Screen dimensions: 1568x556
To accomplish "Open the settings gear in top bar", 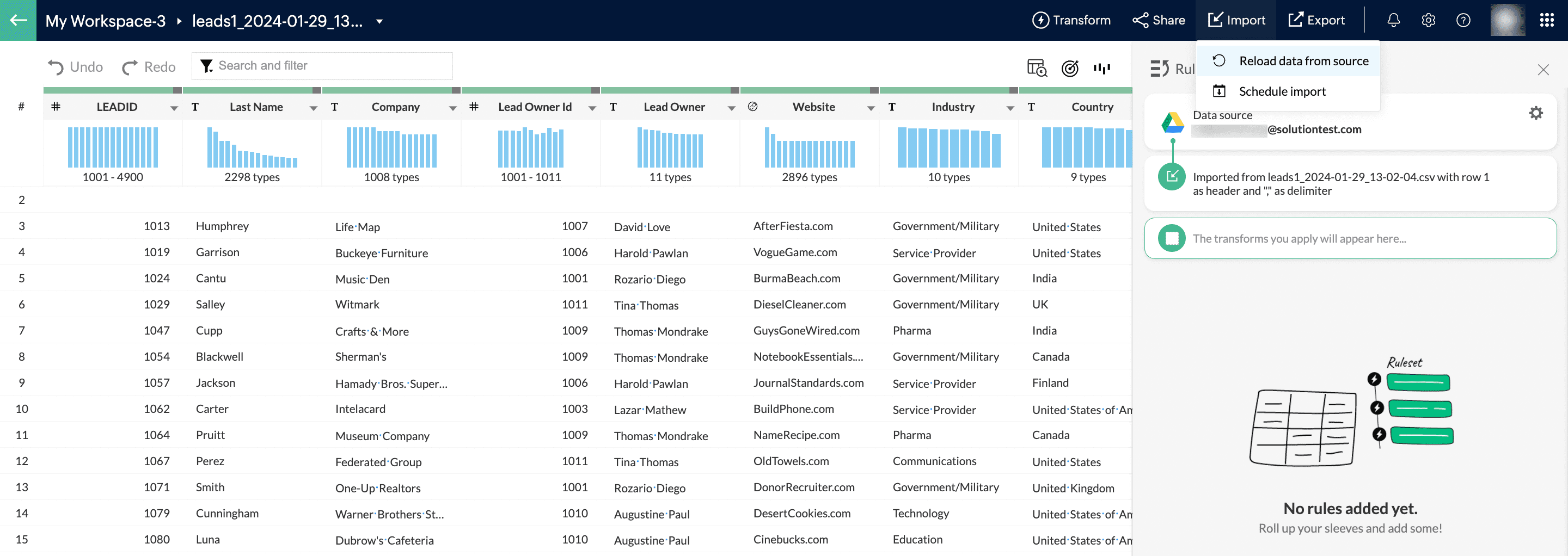I will [1428, 20].
